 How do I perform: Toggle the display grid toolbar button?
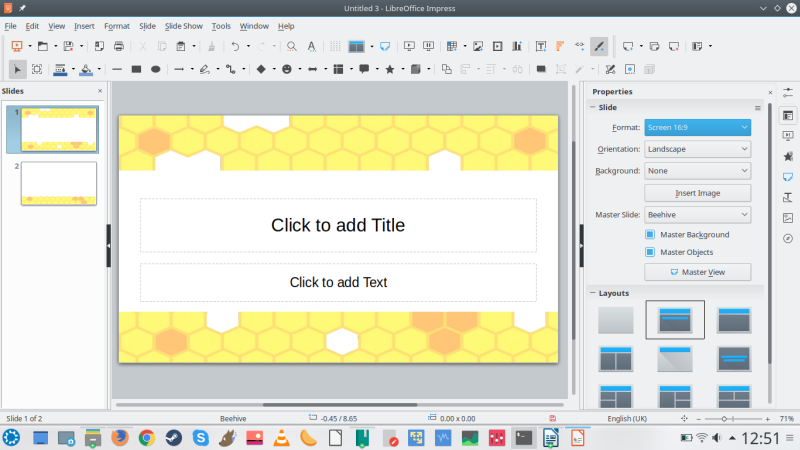[x=335, y=46]
